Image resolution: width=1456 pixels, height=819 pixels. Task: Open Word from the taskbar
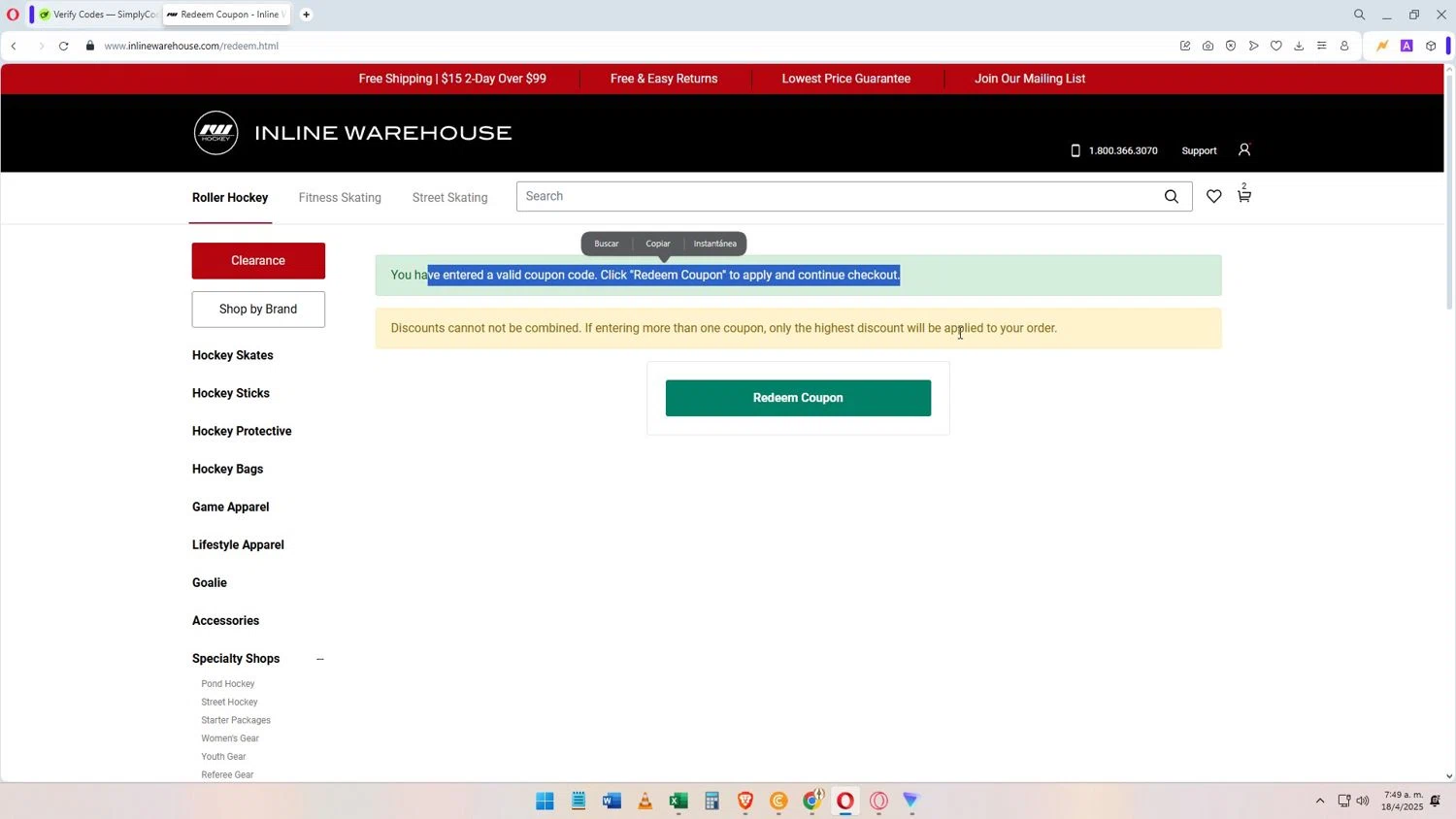click(612, 801)
